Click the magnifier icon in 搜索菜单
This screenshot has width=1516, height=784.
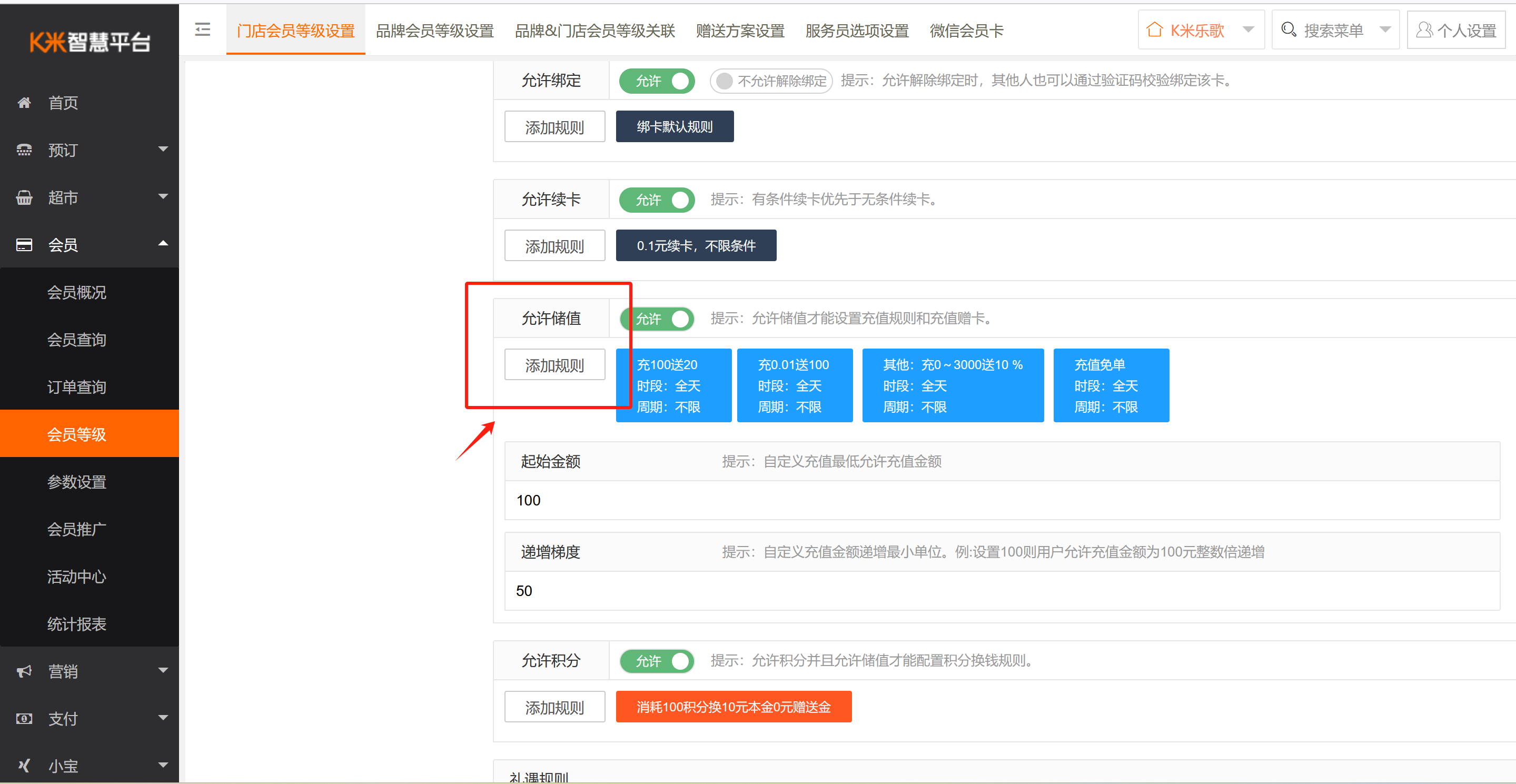pos(1288,29)
